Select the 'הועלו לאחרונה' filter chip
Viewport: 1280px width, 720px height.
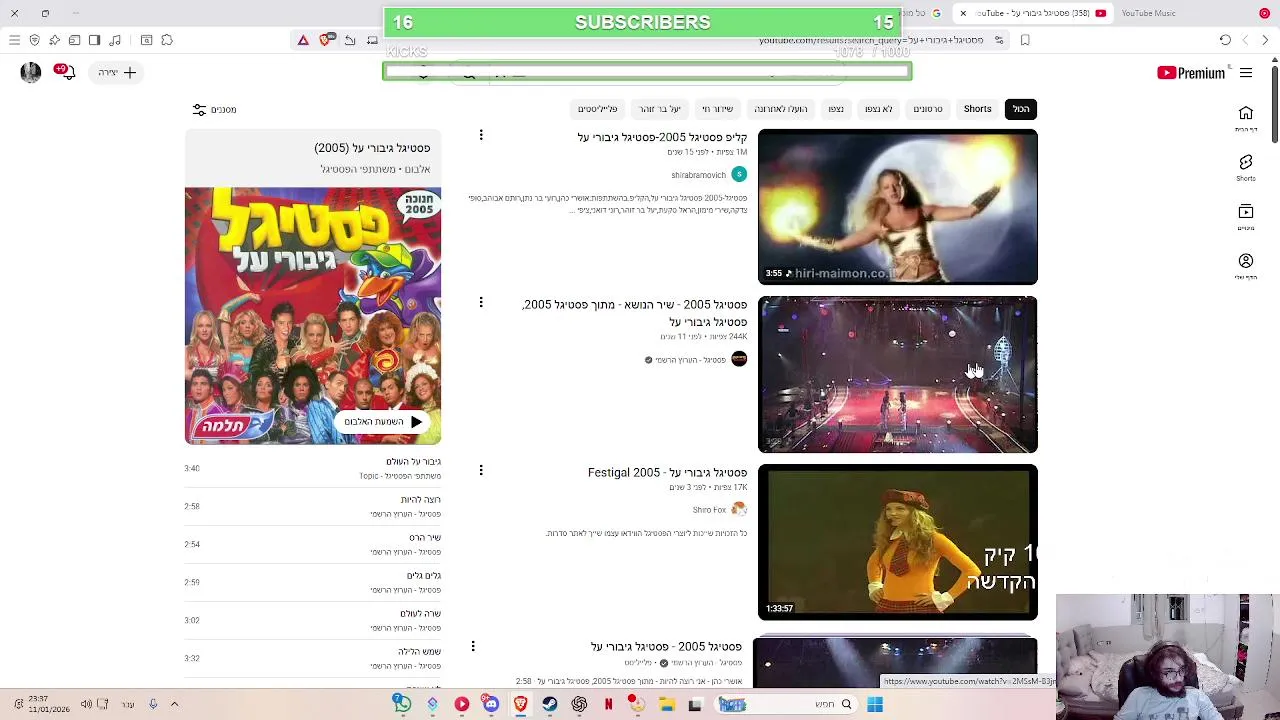coord(781,109)
